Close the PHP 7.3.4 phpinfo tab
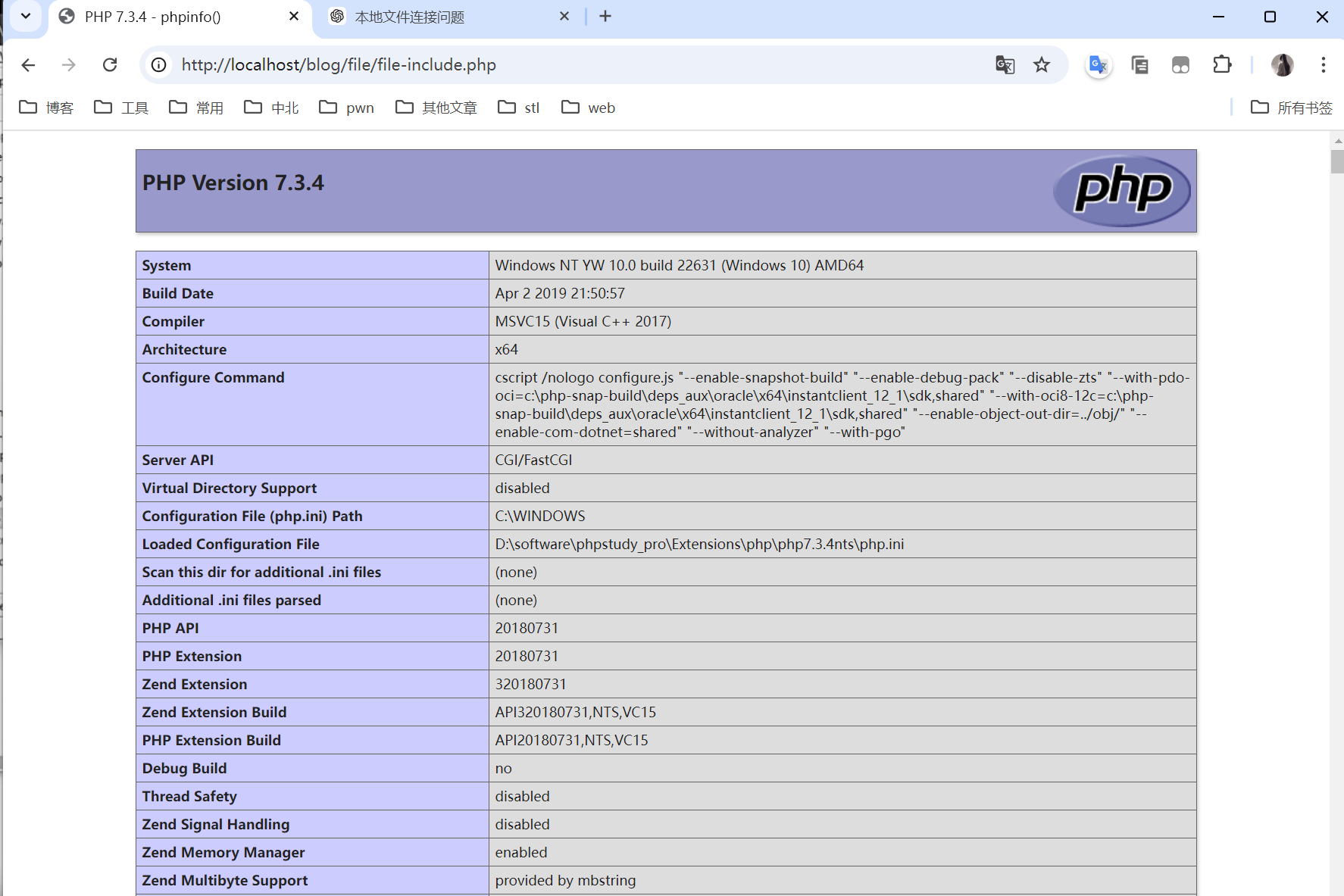The image size is (1344, 896). (x=294, y=16)
